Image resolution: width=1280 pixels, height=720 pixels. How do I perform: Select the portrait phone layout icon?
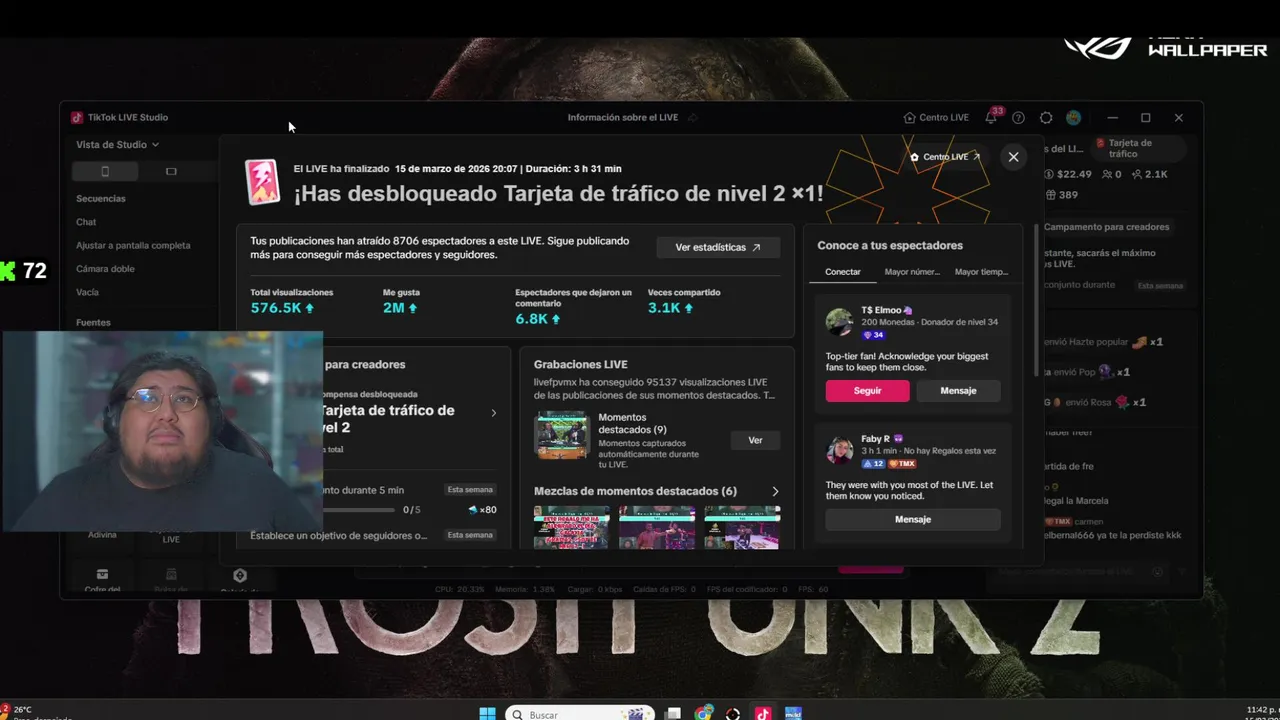[105, 171]
